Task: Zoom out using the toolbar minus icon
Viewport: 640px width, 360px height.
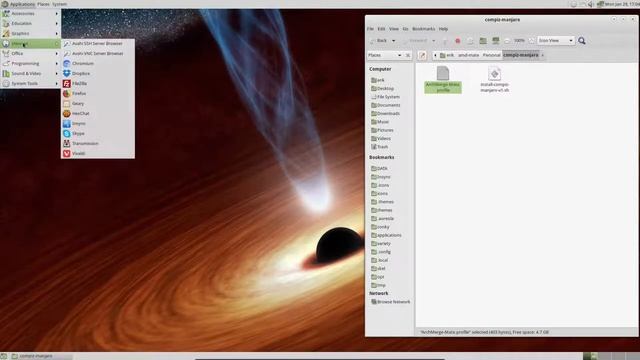Action: tap(507, 41)
